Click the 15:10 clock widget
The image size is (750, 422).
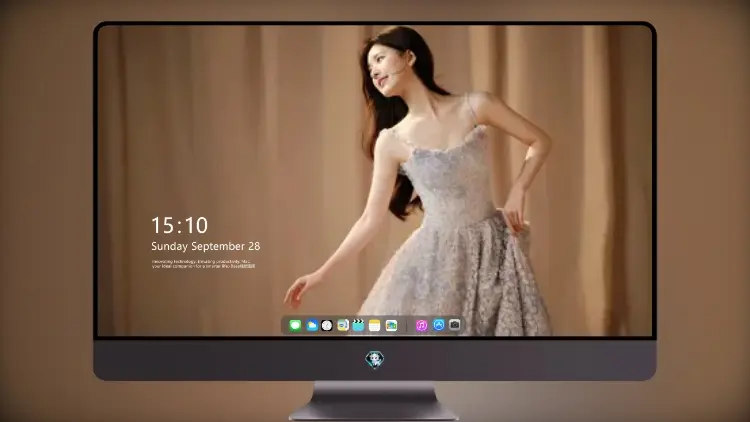point(179,225)
